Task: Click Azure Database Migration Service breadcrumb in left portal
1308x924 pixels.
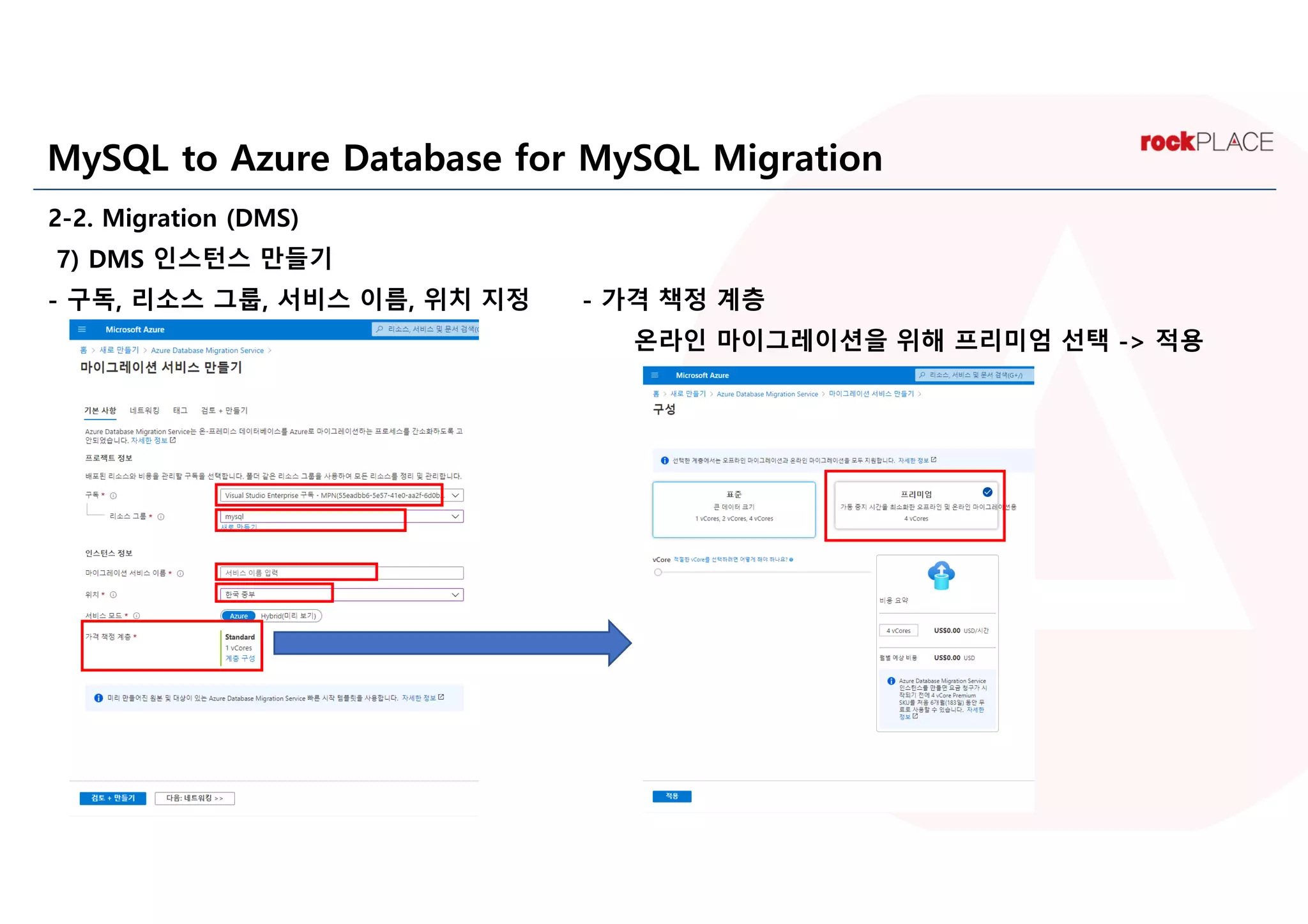Action: click(x=207, y=351)
